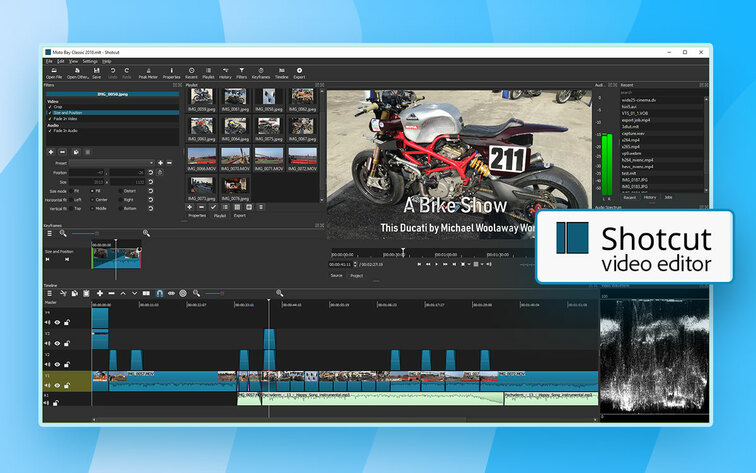Open the View menu
The image size is (756, 473).
[73, 61]
